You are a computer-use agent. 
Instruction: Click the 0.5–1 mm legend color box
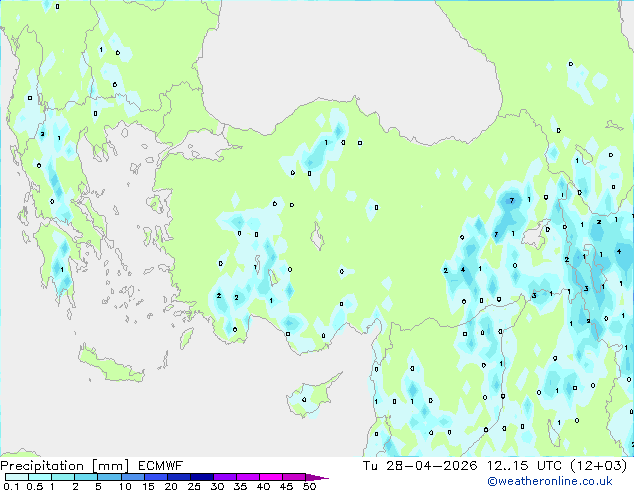click(40, 477)
